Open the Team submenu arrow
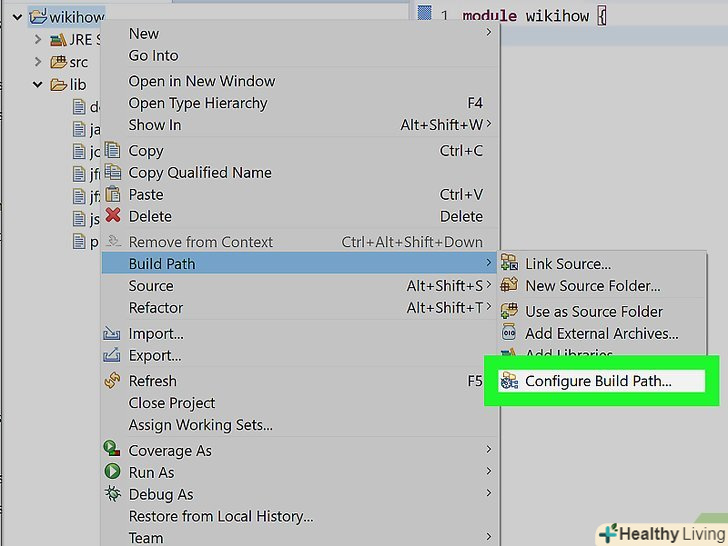This screenshot has width=728, height=546. coord(488,537)
